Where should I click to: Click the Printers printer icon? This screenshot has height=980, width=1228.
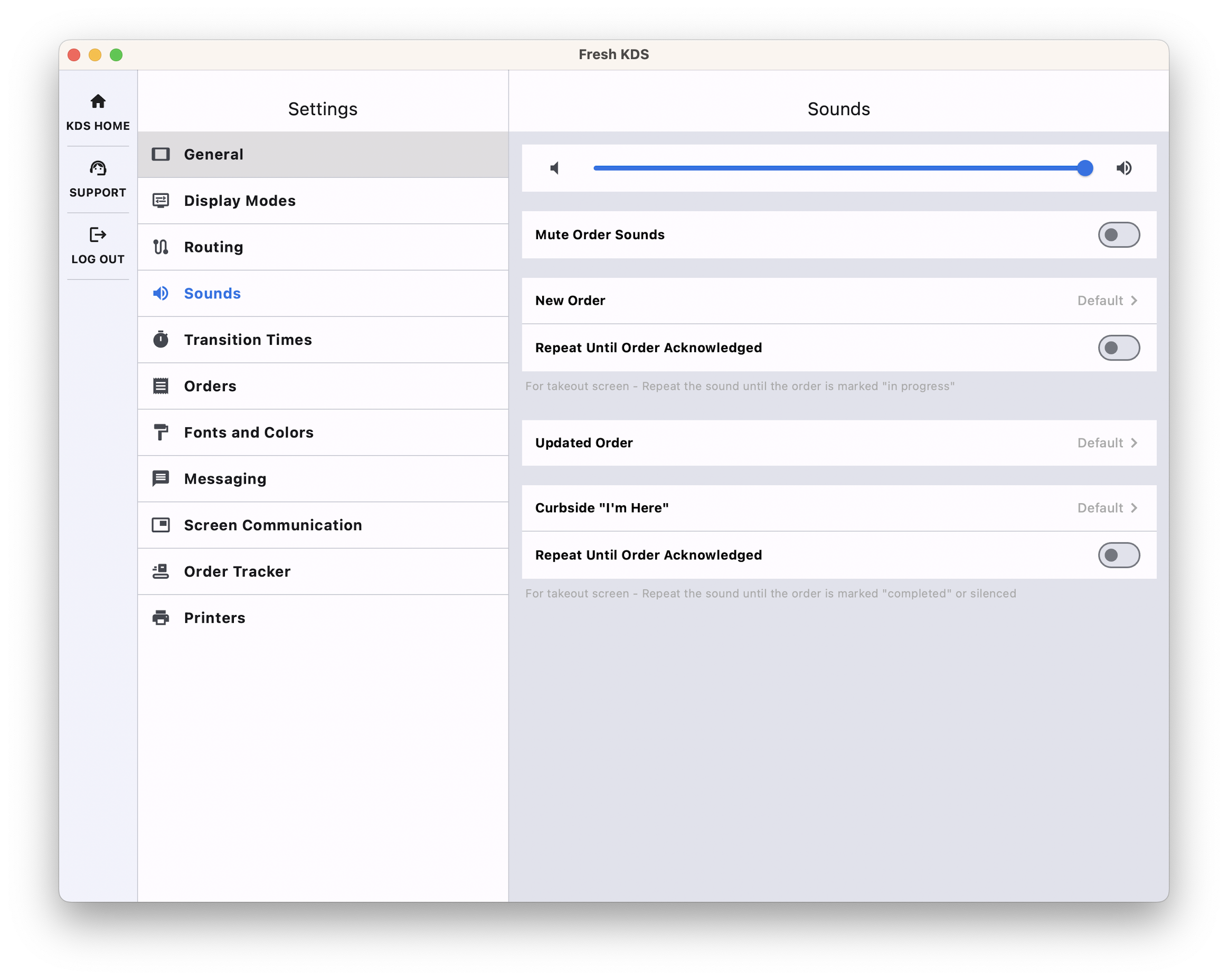point(160,618)
